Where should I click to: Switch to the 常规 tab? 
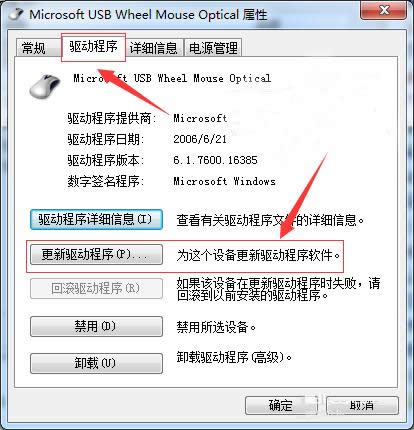[x=34, y=48]
